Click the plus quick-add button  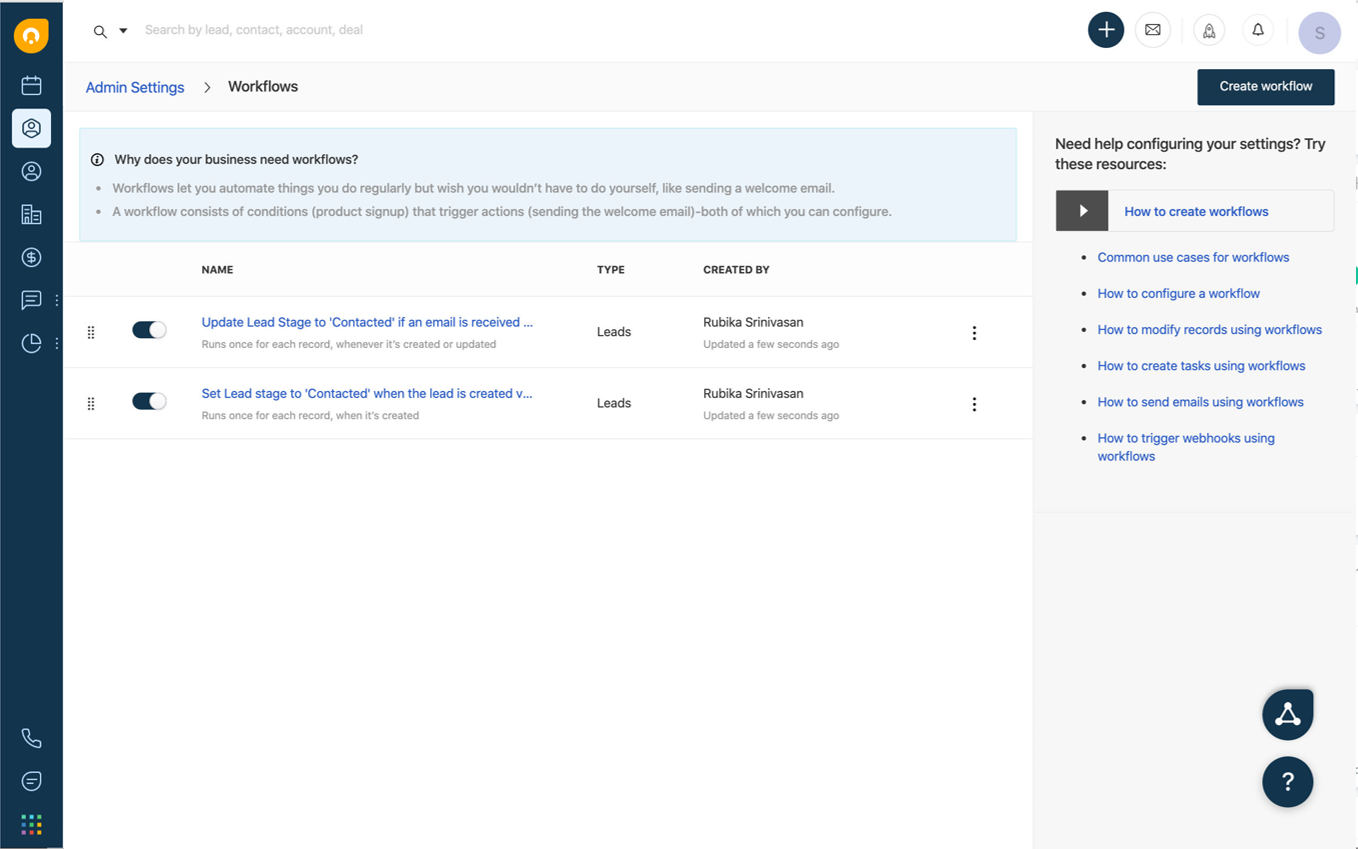point(1106,30)
